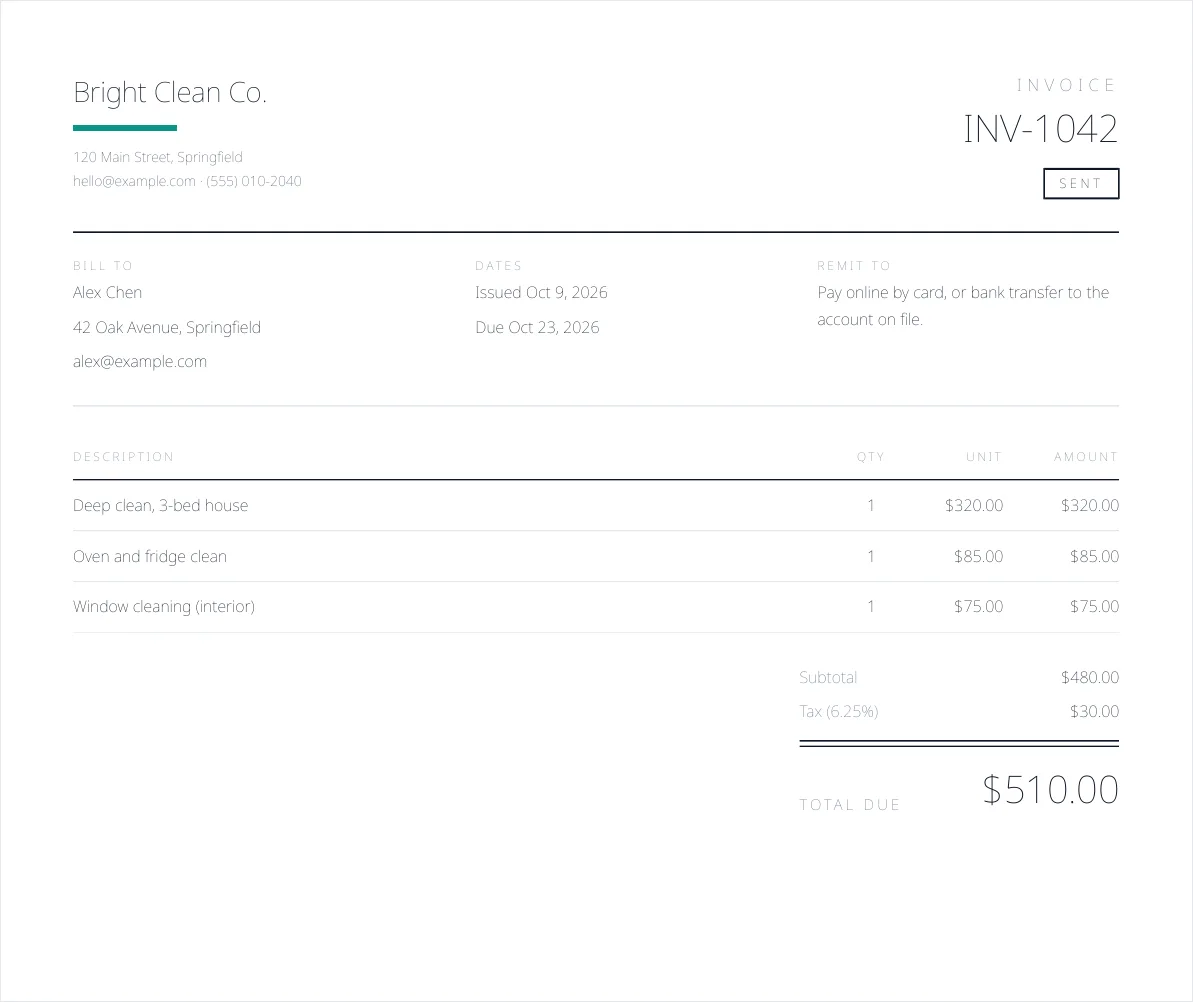This screenshot has height=1002, width=1193.
Task: Click the DATES section label
Action: (498, 266)
